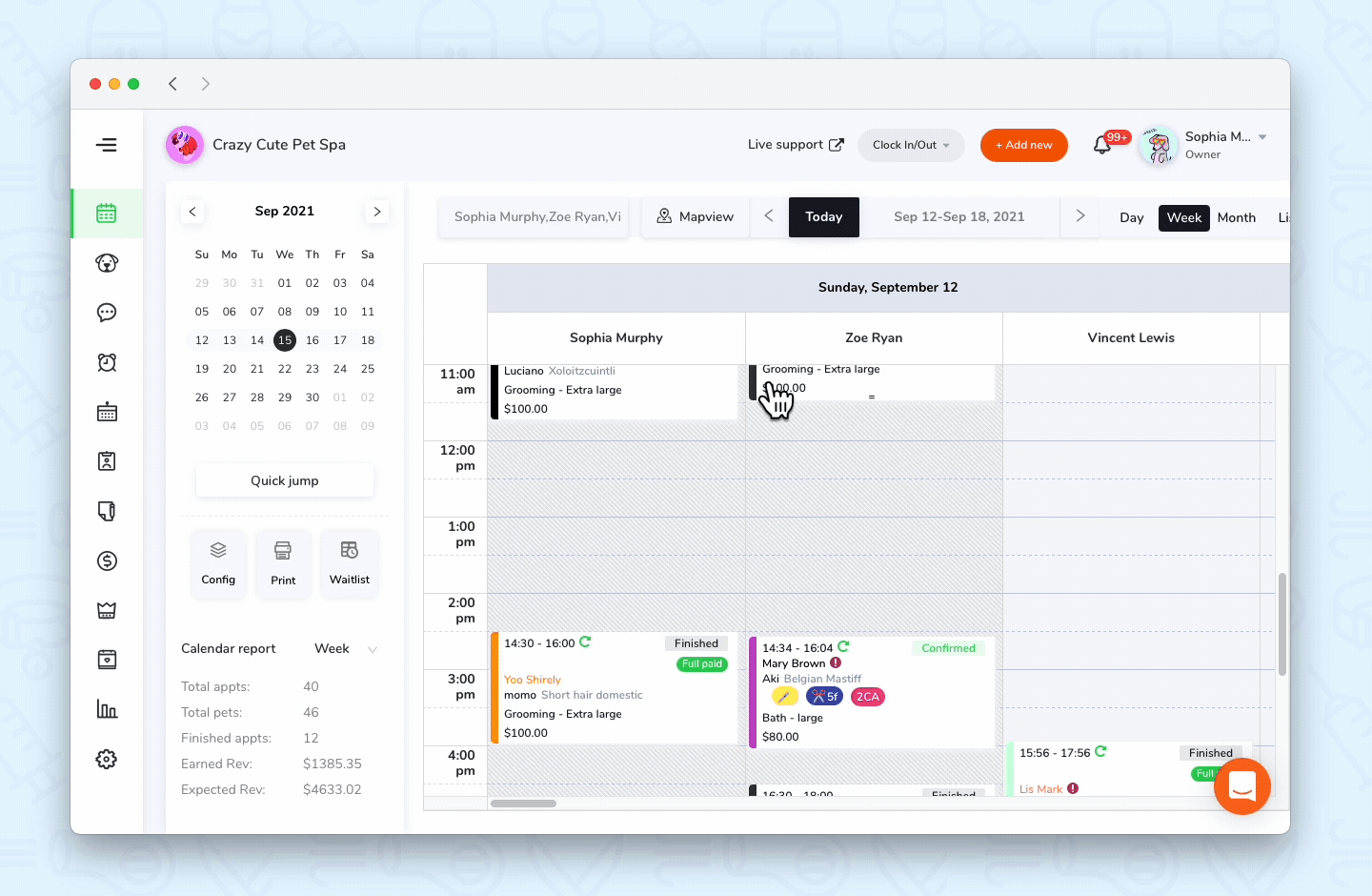Expand the Clock In/Out dropdown
The image size is (1372, 896).
(x=911, y=145)
